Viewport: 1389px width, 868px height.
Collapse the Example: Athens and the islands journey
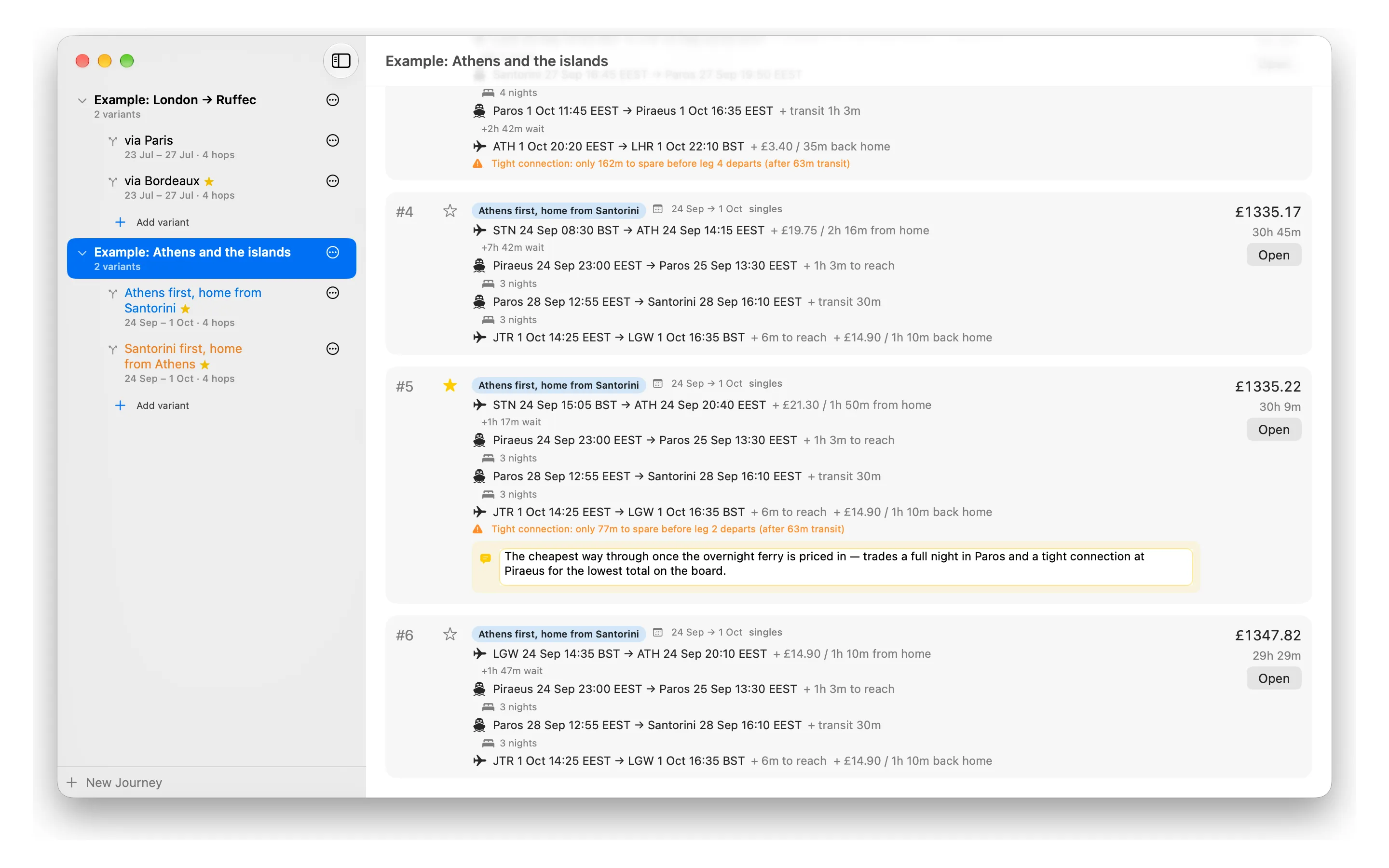[x=82, y=253]
